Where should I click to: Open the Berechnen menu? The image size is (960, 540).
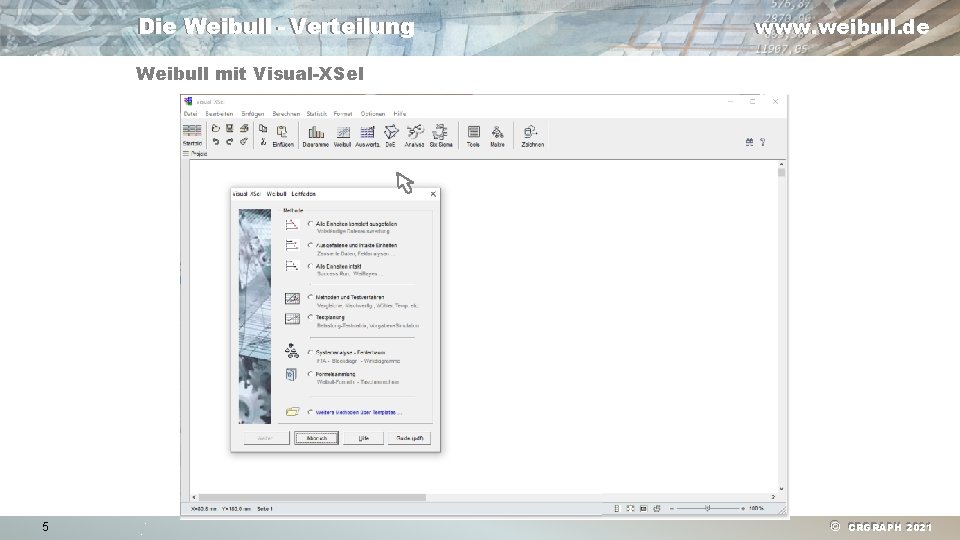coord(286,114)
